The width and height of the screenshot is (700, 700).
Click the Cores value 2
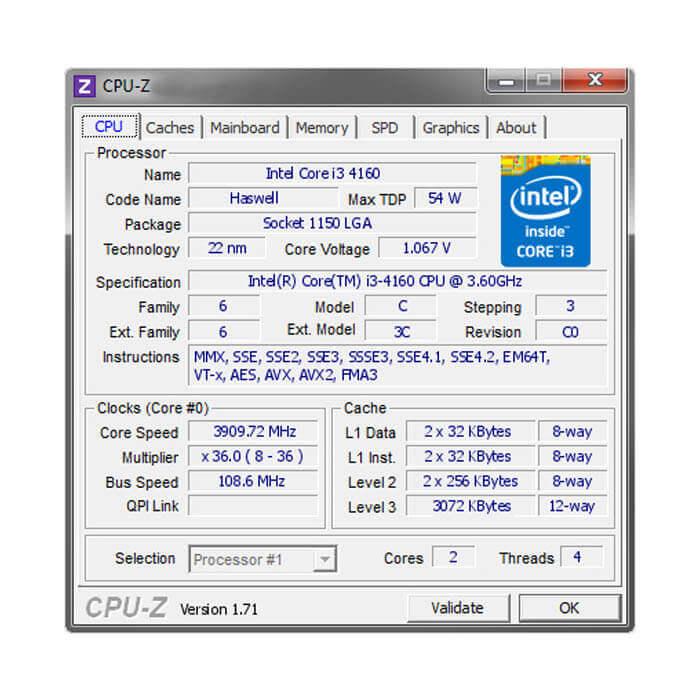[453, 557]
